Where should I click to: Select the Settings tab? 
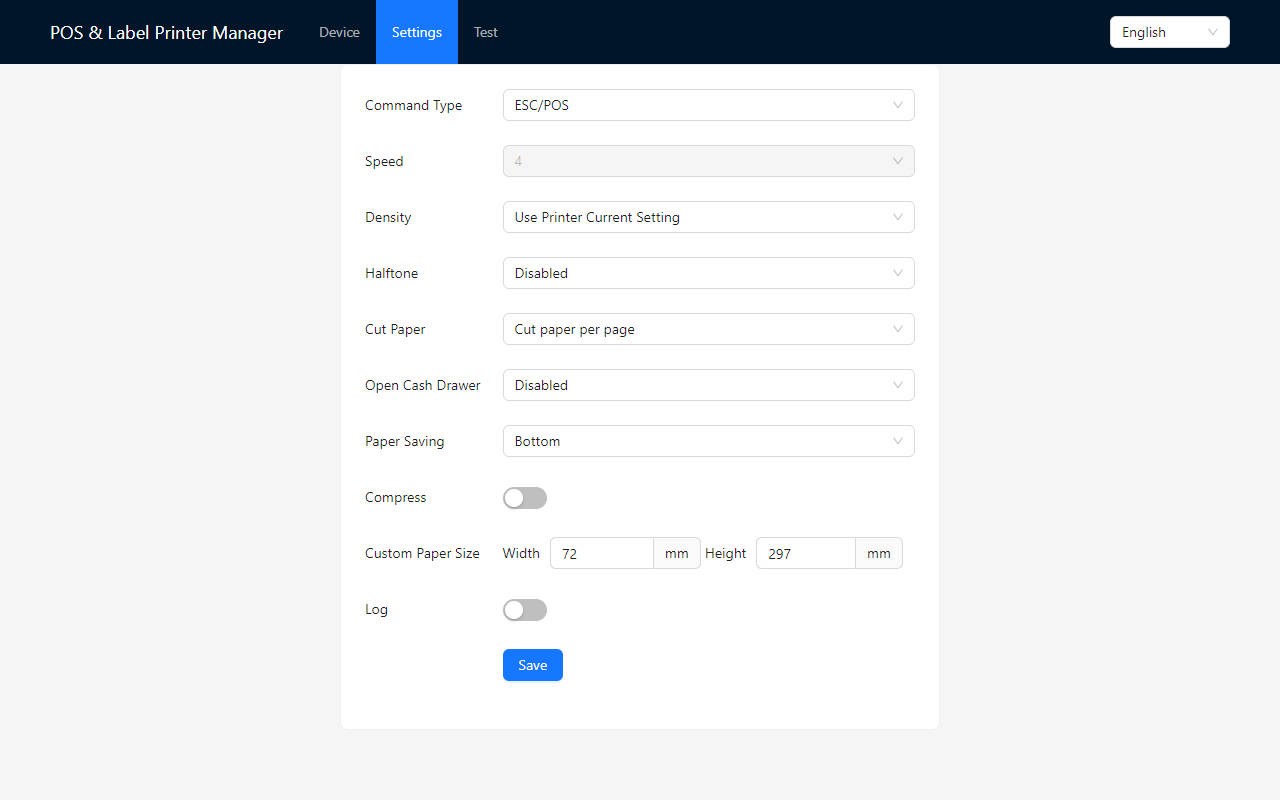416,32
